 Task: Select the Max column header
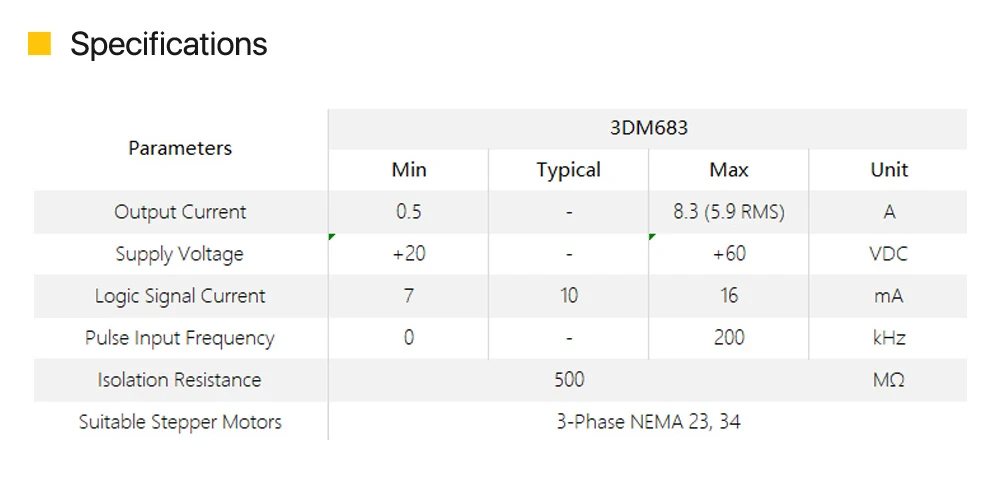pyautogui.click(x=729, y=170)
